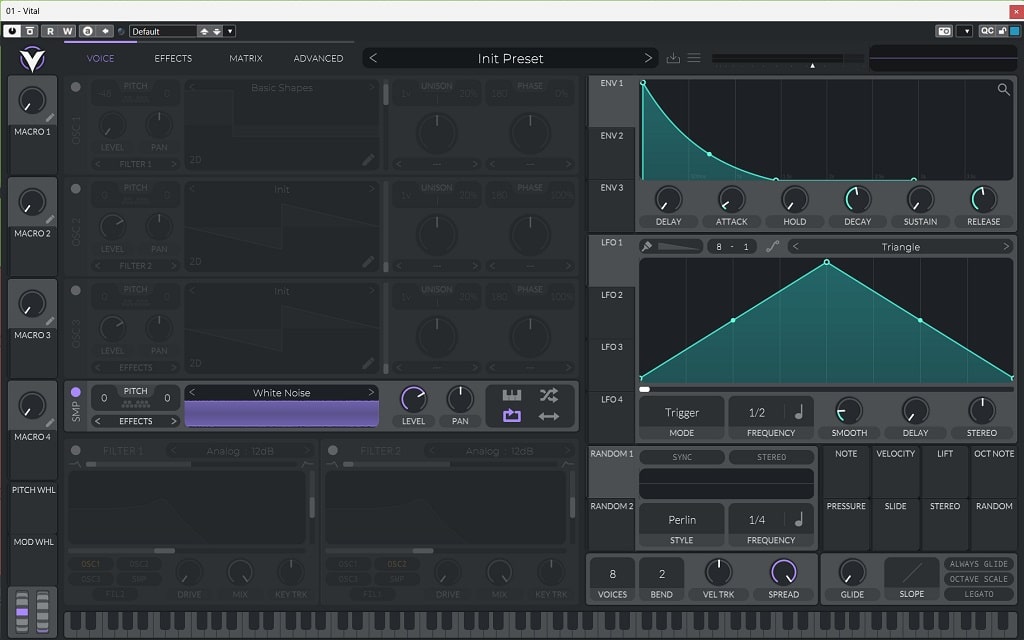Toggle LEGATO option
Screen dimensions: 1024x640
coord(978,594)
